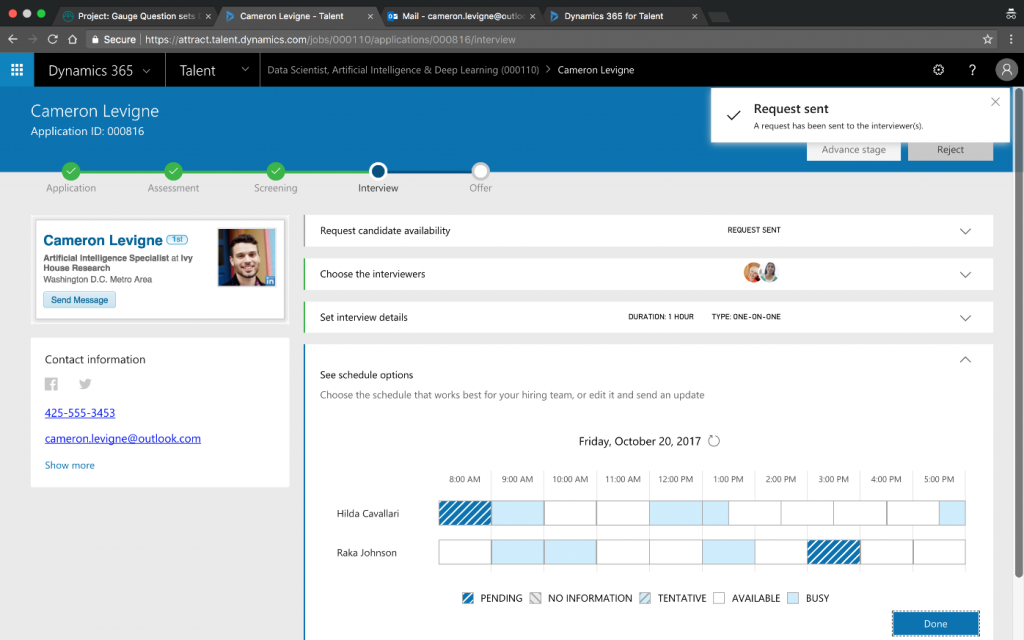Screen dimensions: 1024x640
Task: Open the candidate's Facebook profile icon
Action: 52,384
